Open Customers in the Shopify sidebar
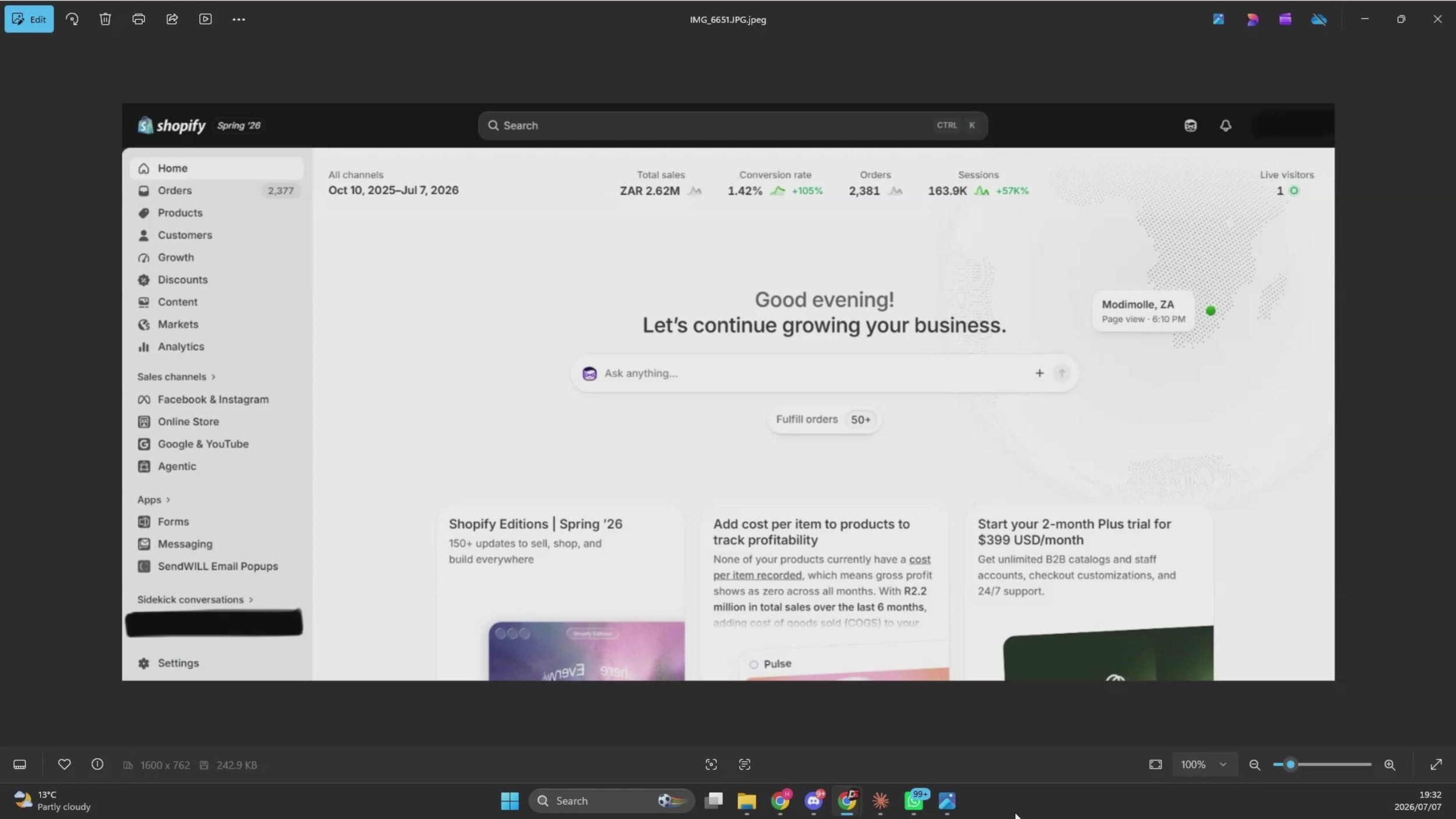The width and height of the screenshot is (1456, 819). [x=216, y=235]
